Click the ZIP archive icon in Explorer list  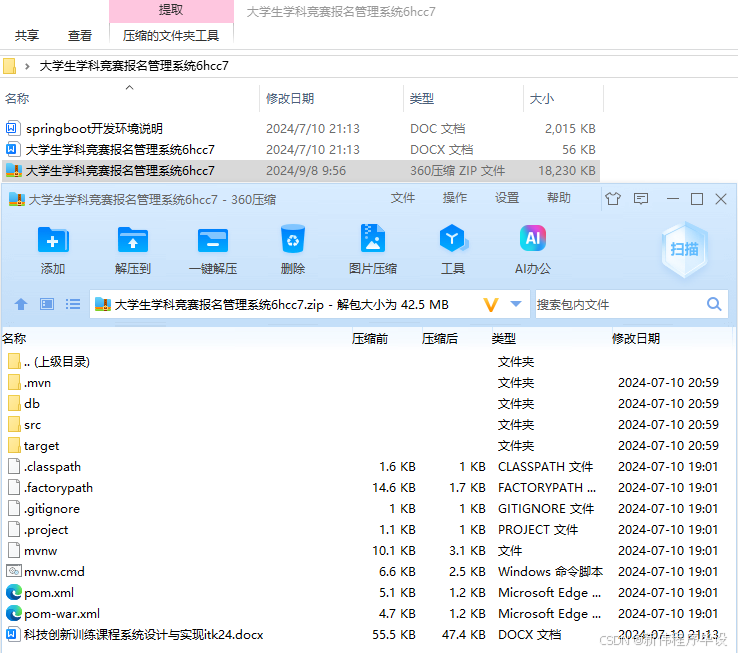coord(13,170)
